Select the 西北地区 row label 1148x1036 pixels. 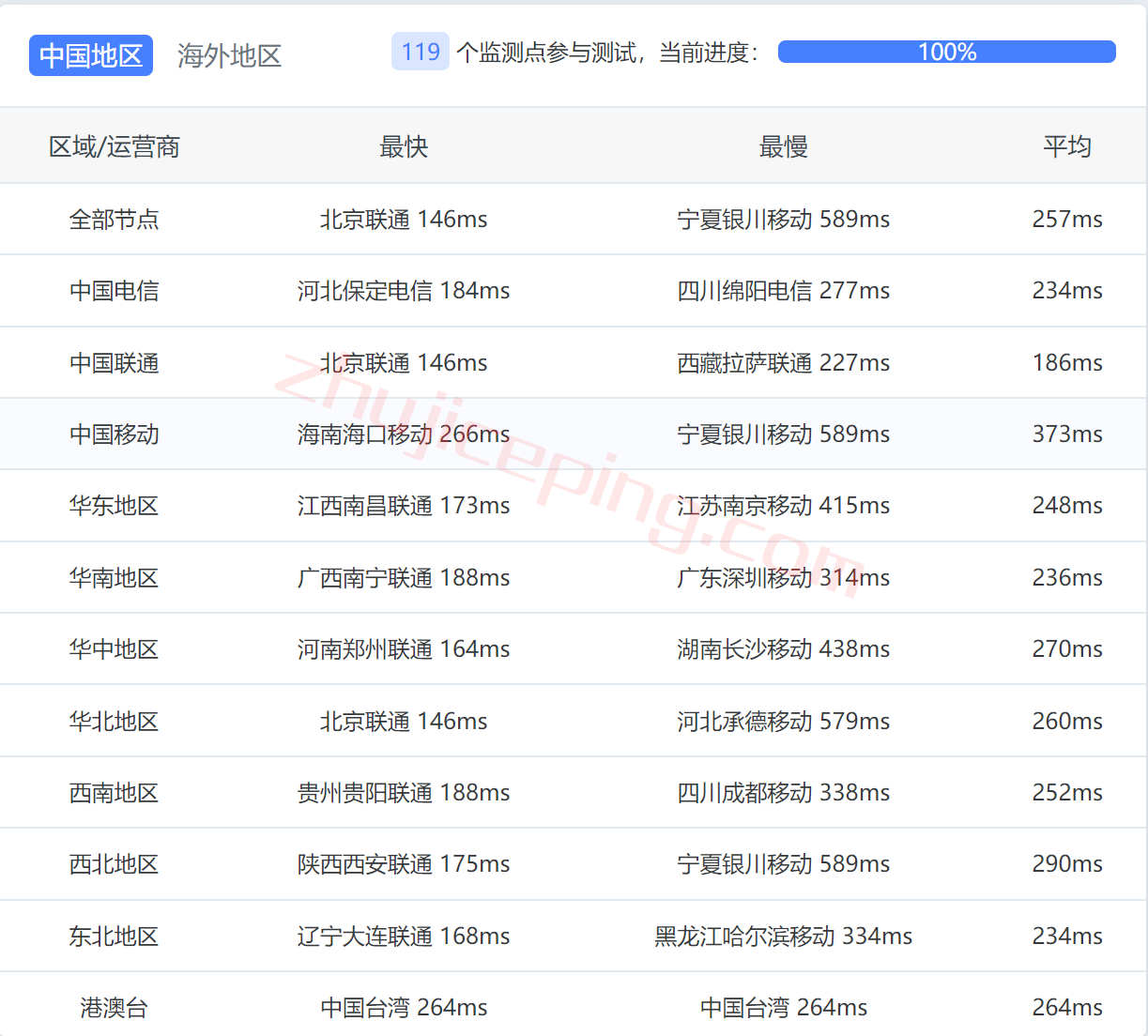click(x=115, y=863)
